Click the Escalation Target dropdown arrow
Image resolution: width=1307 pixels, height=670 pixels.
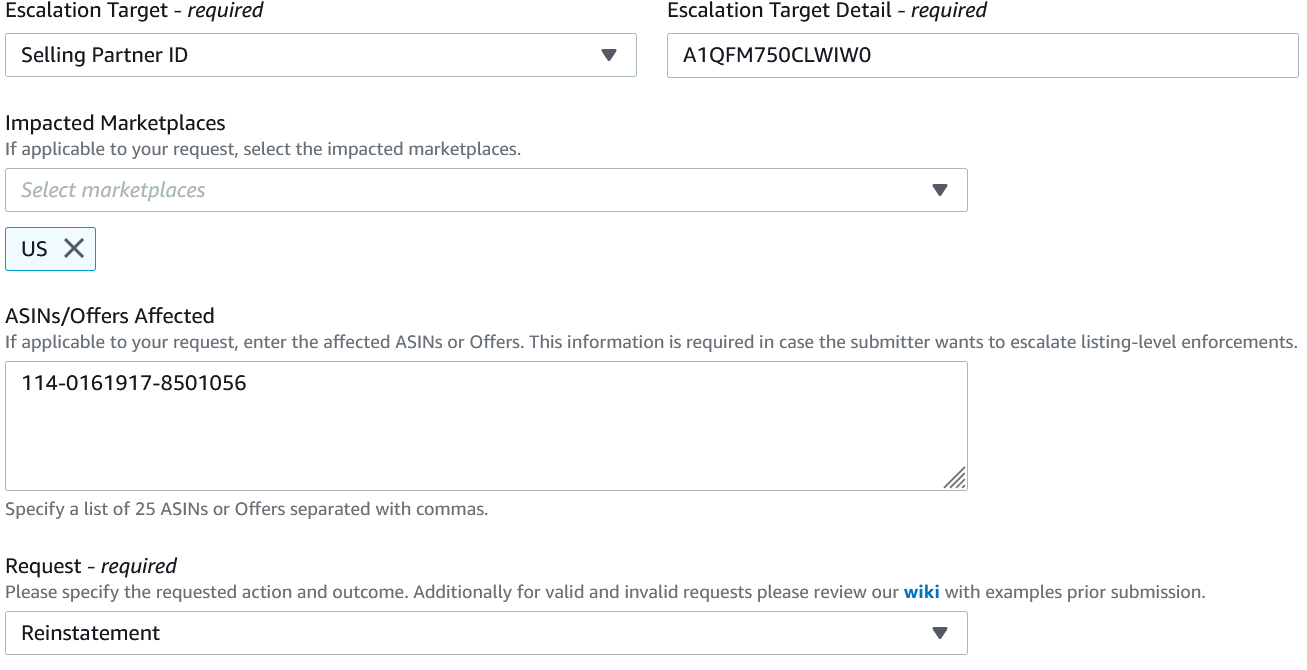click(x=609, y=55)
